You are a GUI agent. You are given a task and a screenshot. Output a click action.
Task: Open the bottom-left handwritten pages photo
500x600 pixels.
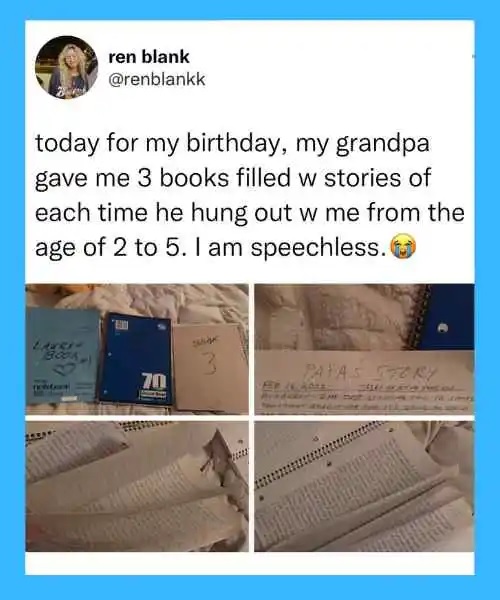point(137,486)
